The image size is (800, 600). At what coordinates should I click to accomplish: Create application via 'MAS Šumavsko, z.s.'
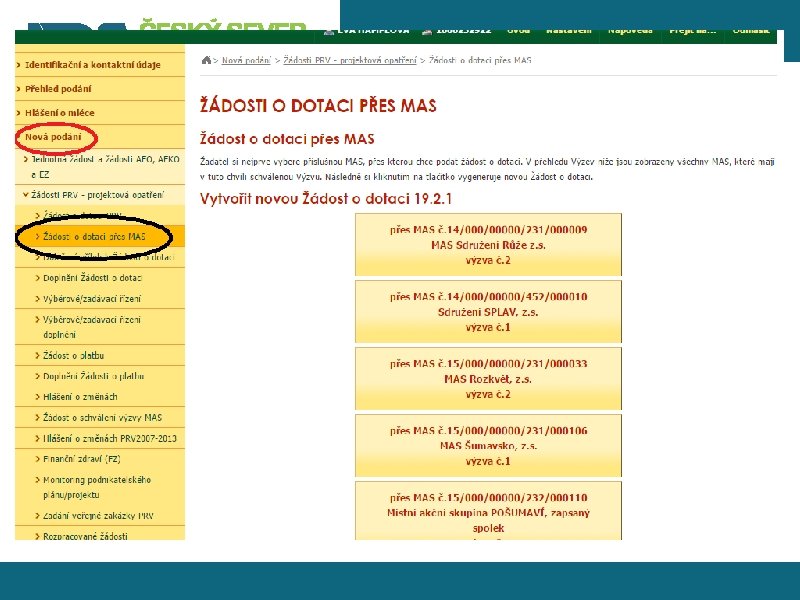(x=488, y=445)
